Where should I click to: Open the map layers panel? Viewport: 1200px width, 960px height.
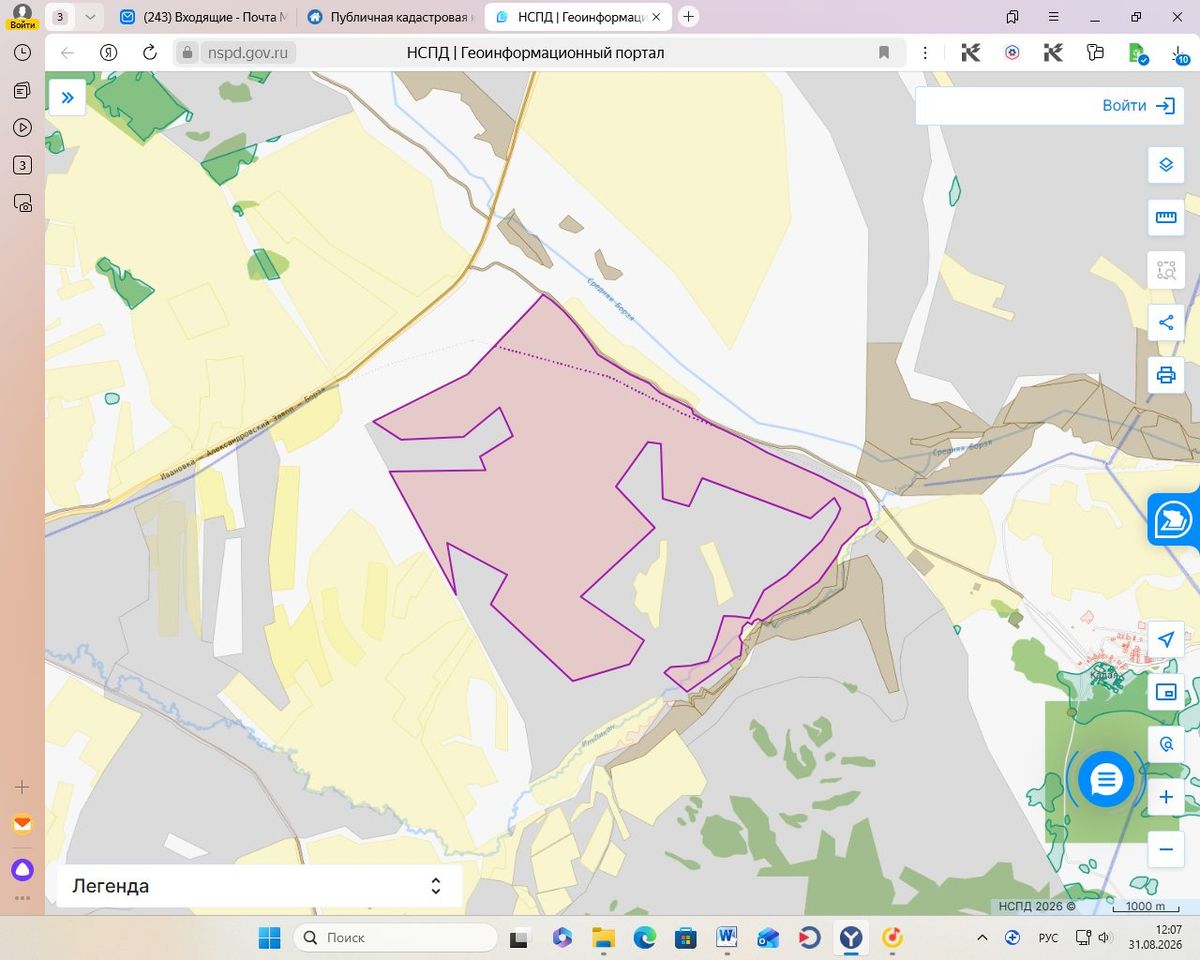(1165, 165)
